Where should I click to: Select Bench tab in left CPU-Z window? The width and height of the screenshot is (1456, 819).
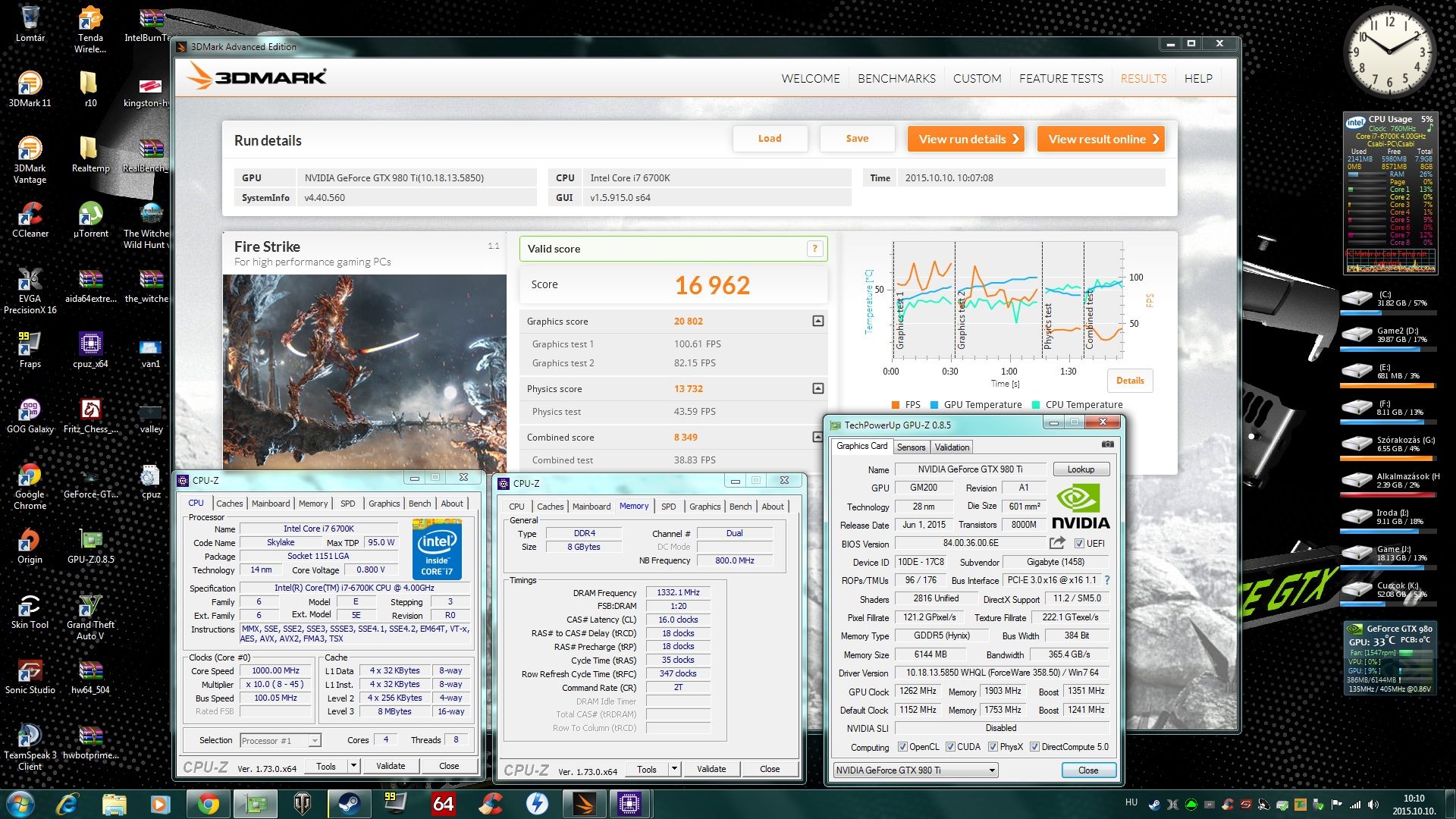[419, 504]
